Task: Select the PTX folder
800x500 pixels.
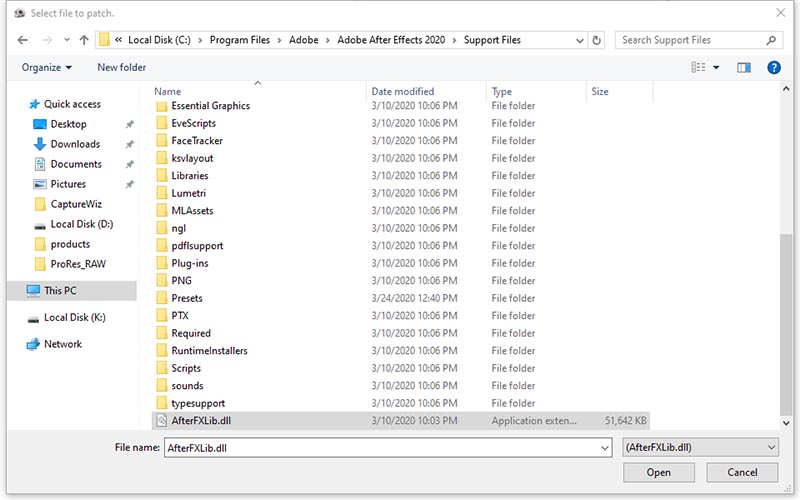Action: [180, 315]
